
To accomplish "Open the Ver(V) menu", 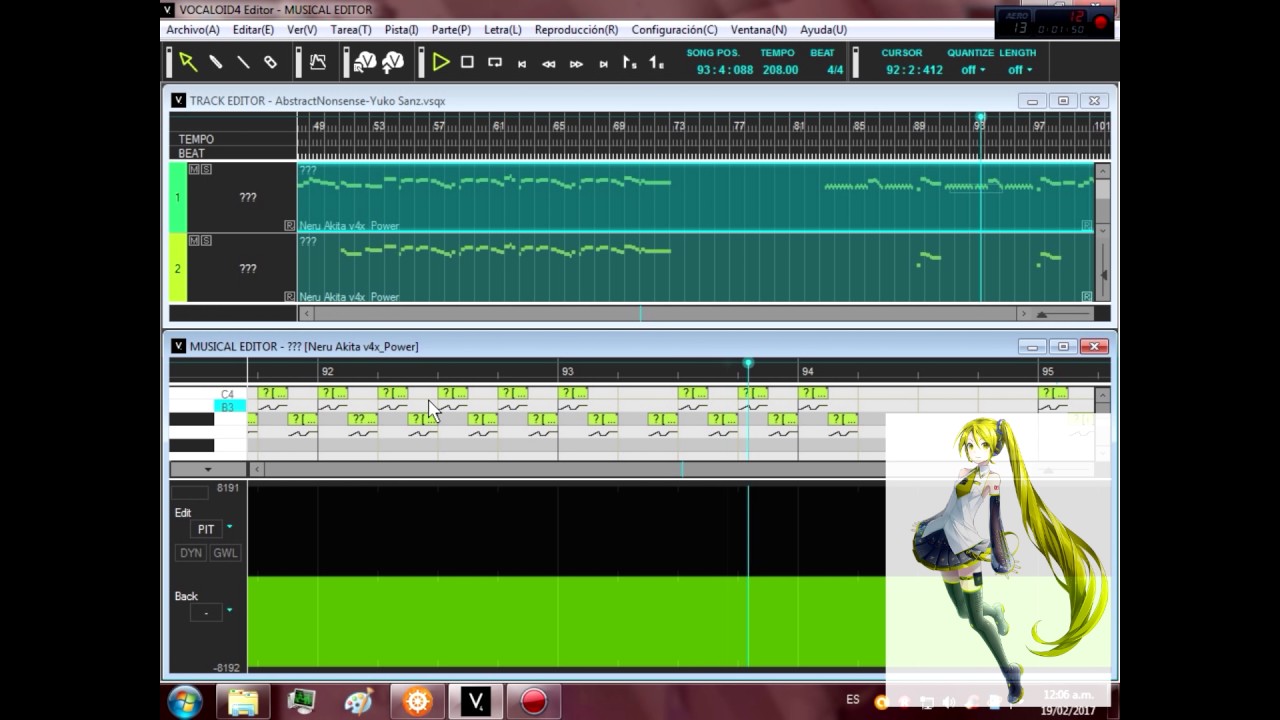I will [x=302, y=30].
